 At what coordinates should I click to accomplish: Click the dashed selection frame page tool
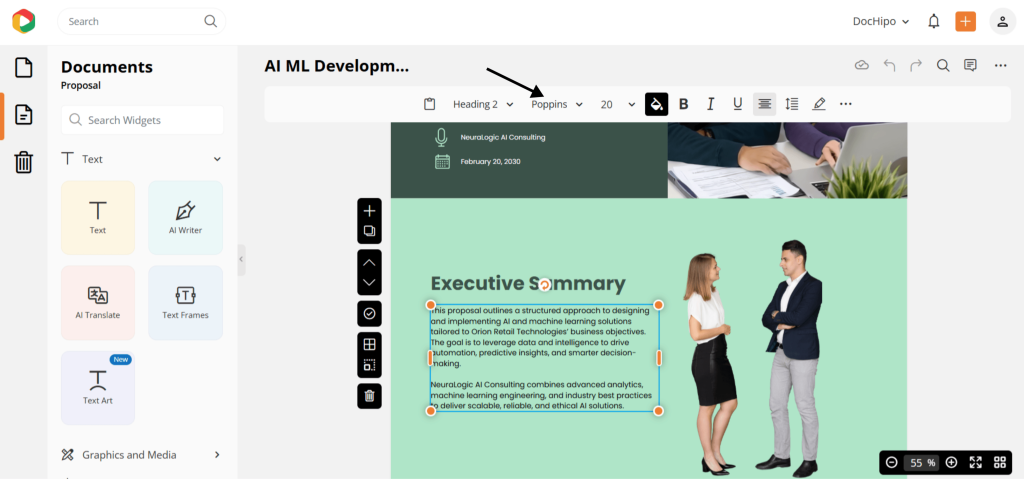(x=370, y=365)
